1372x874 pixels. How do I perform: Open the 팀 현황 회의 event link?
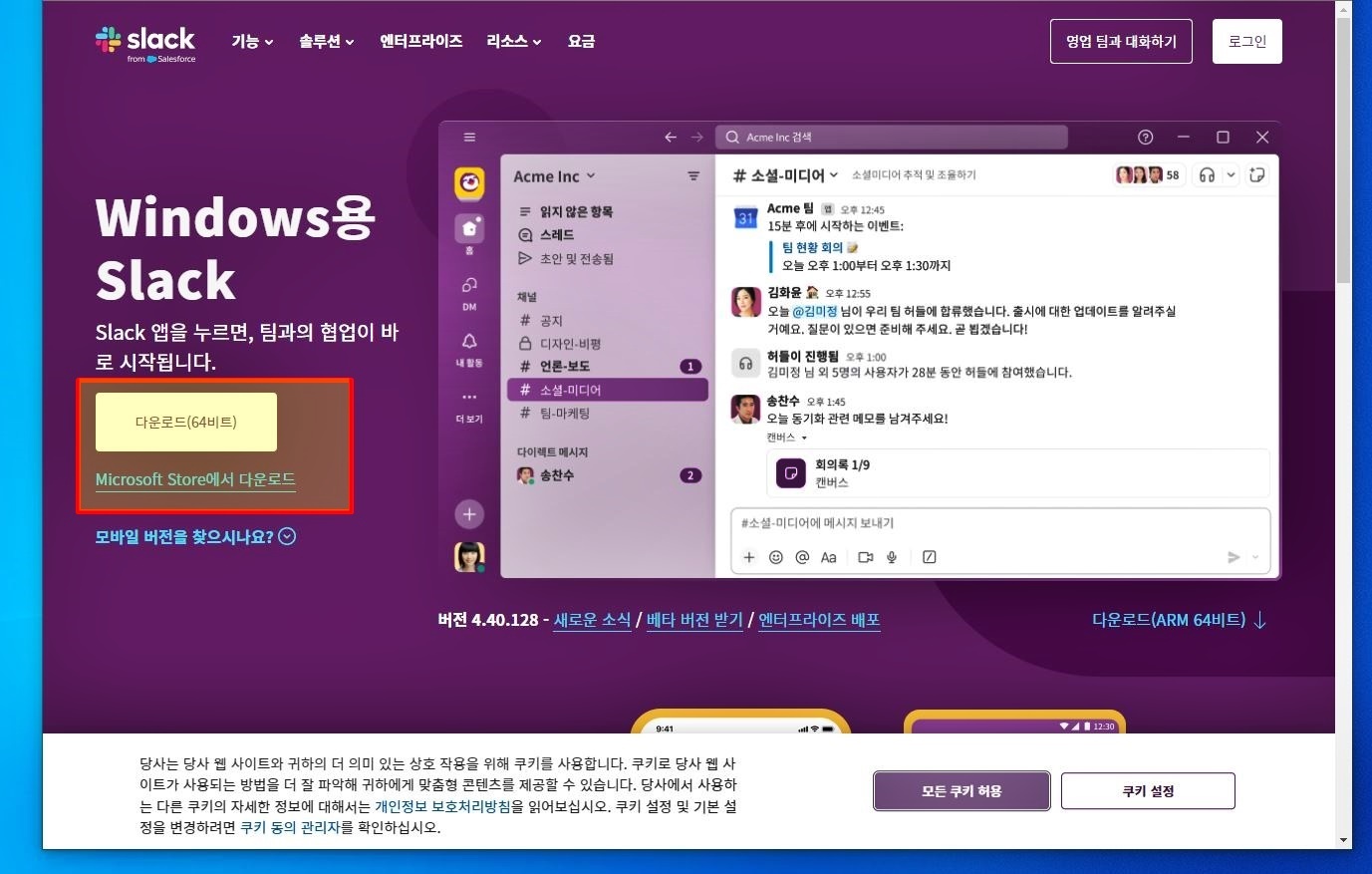coord(812,248)
